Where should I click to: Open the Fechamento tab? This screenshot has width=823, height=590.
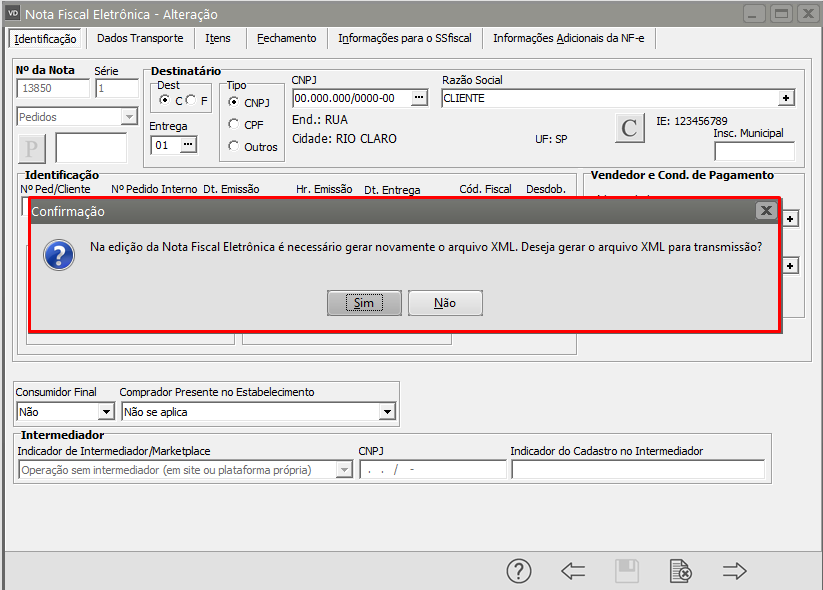[x=286, y=38]
